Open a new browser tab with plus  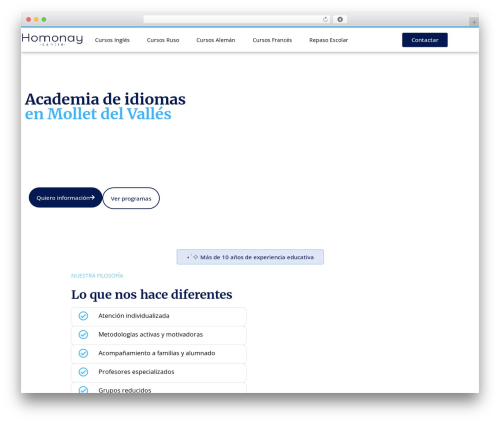(474, 22)
